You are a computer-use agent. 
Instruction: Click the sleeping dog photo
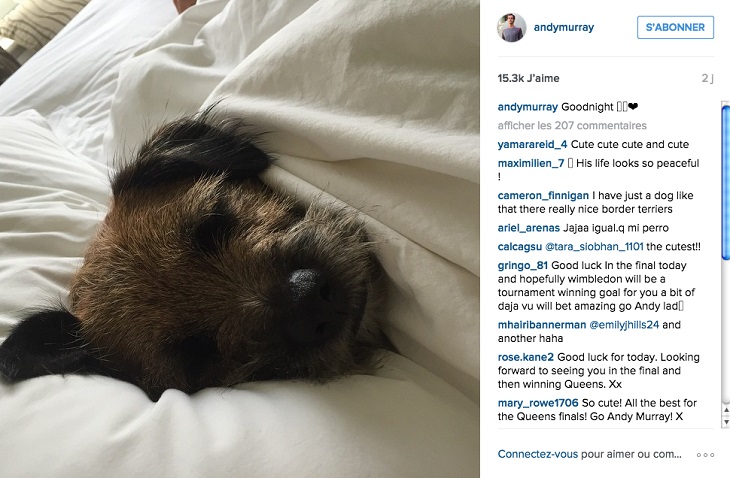point(240,239)
